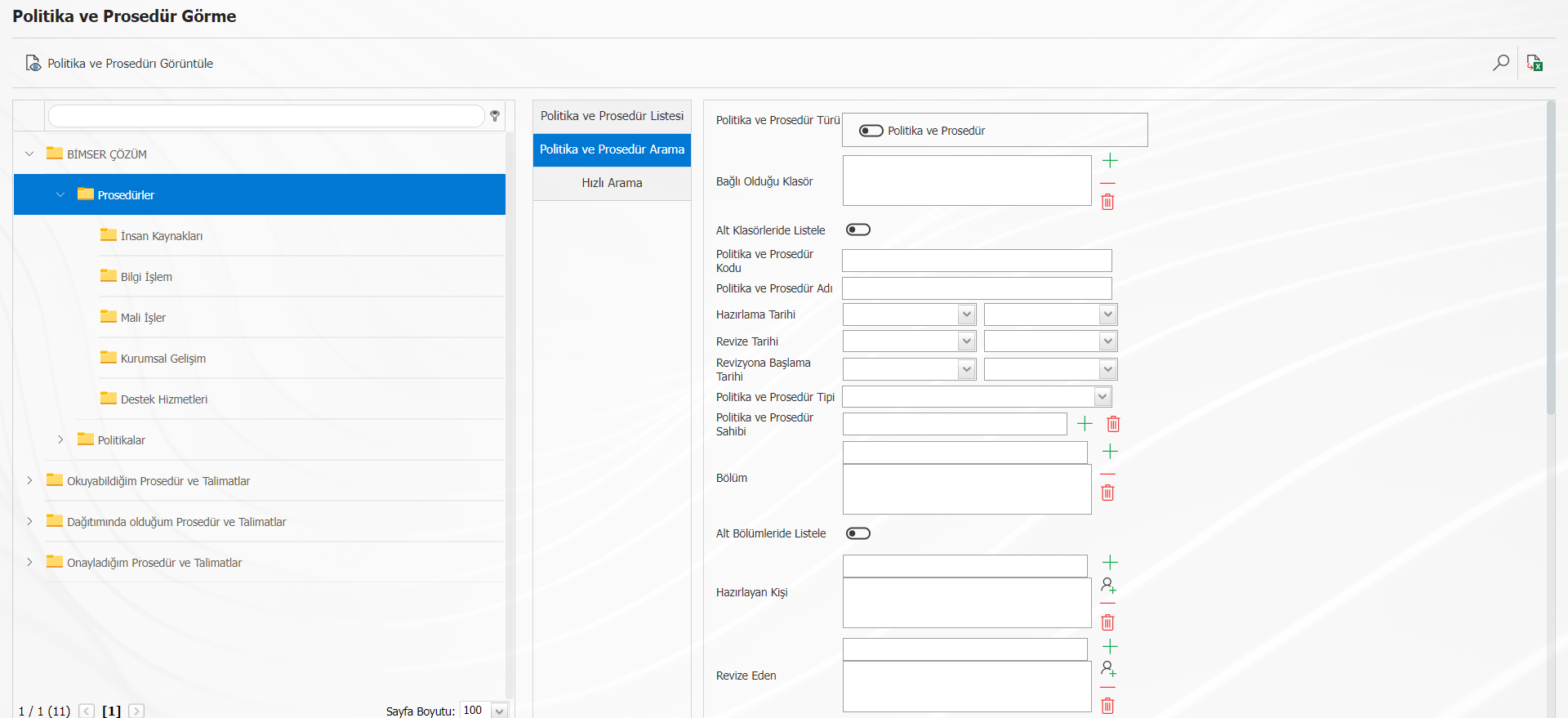Click trash icon for Revize Eden

pyautogui.click(x=1108, y=706)
